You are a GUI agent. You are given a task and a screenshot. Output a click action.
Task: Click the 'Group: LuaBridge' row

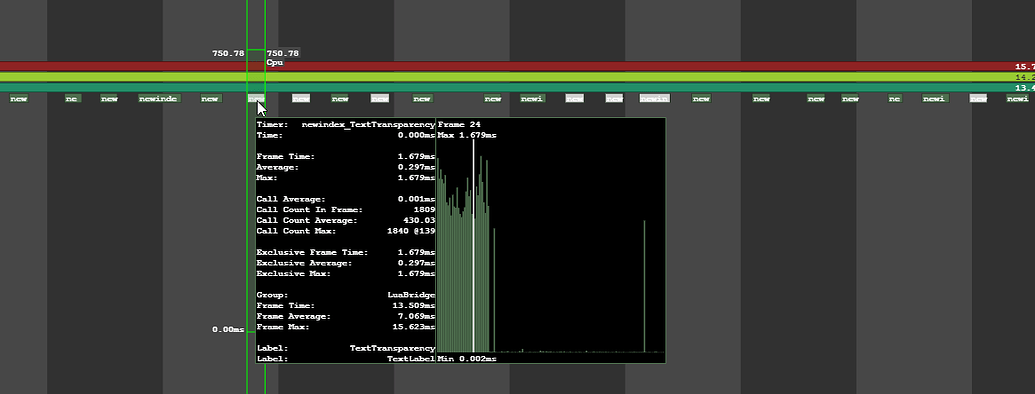(346, 295)
